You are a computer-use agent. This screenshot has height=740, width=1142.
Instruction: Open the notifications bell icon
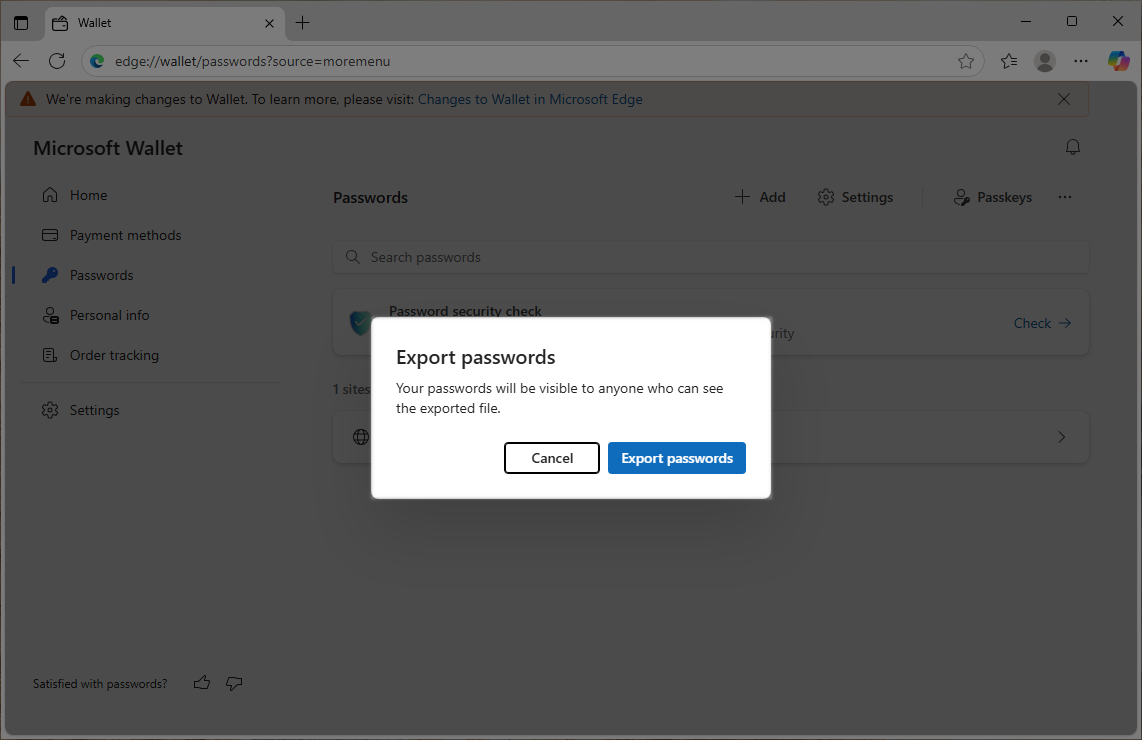1073,148
